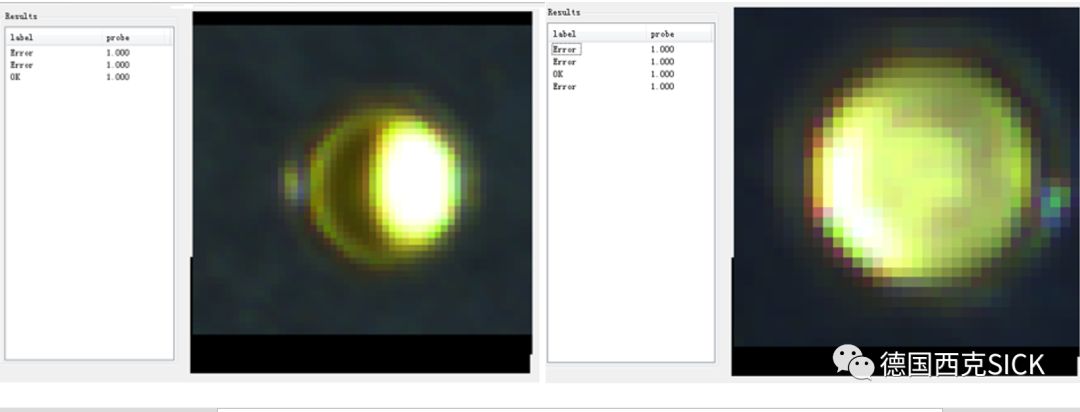This screenshot has width=1080, height=412.
Task: Select the OK row in right Results list
Action: [x=558, y=74]
